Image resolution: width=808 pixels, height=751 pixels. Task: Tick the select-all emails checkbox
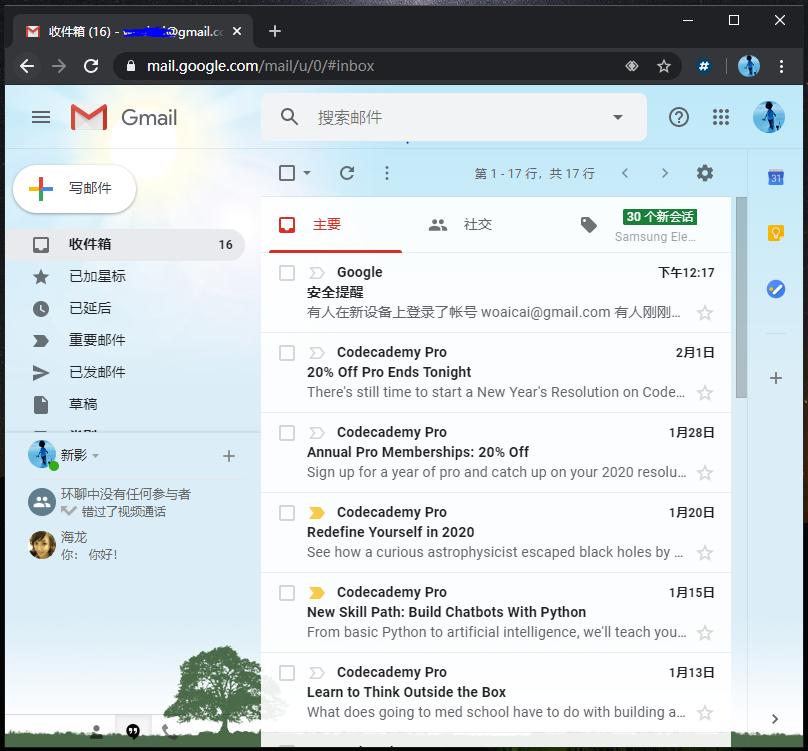pyautogui.click(x=286, y=172)
